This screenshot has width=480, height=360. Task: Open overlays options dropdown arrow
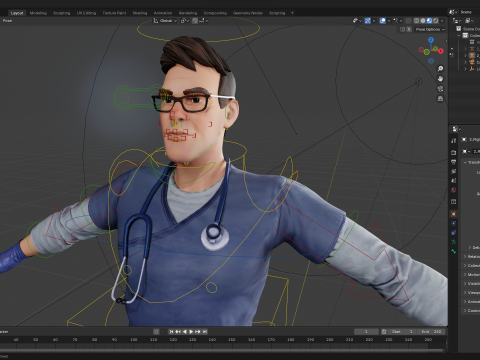coord(389,21)
